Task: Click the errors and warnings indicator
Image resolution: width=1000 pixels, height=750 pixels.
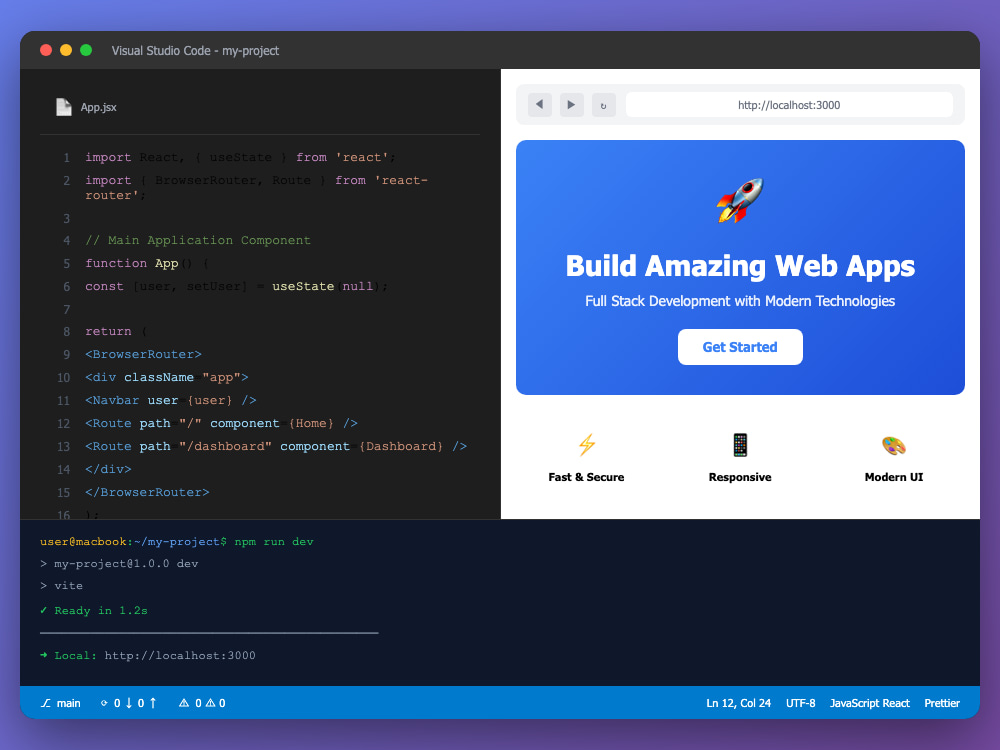Action: click(x=202, y=703)
